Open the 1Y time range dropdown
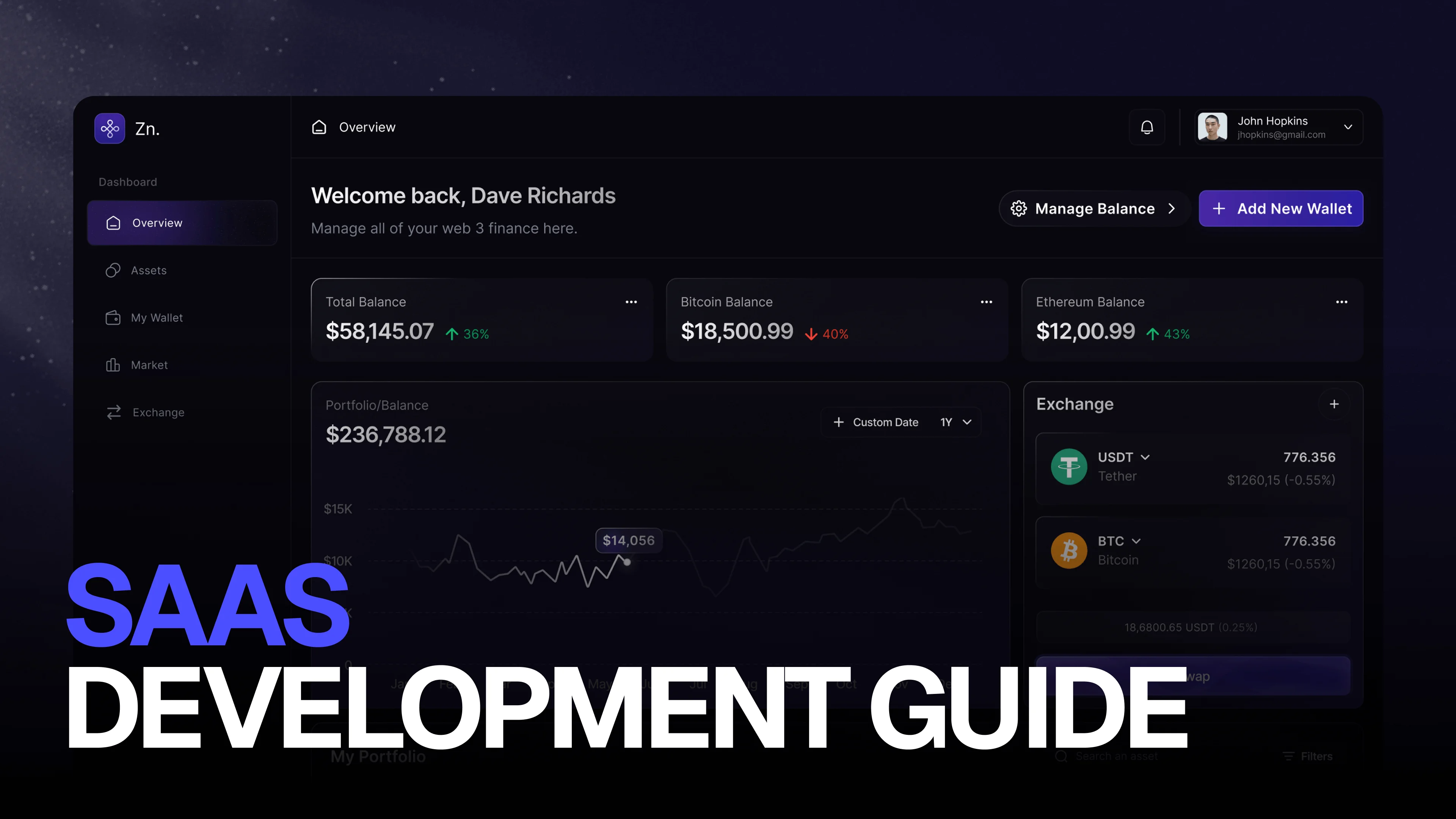1456x819 pixels. pos(956,422)
